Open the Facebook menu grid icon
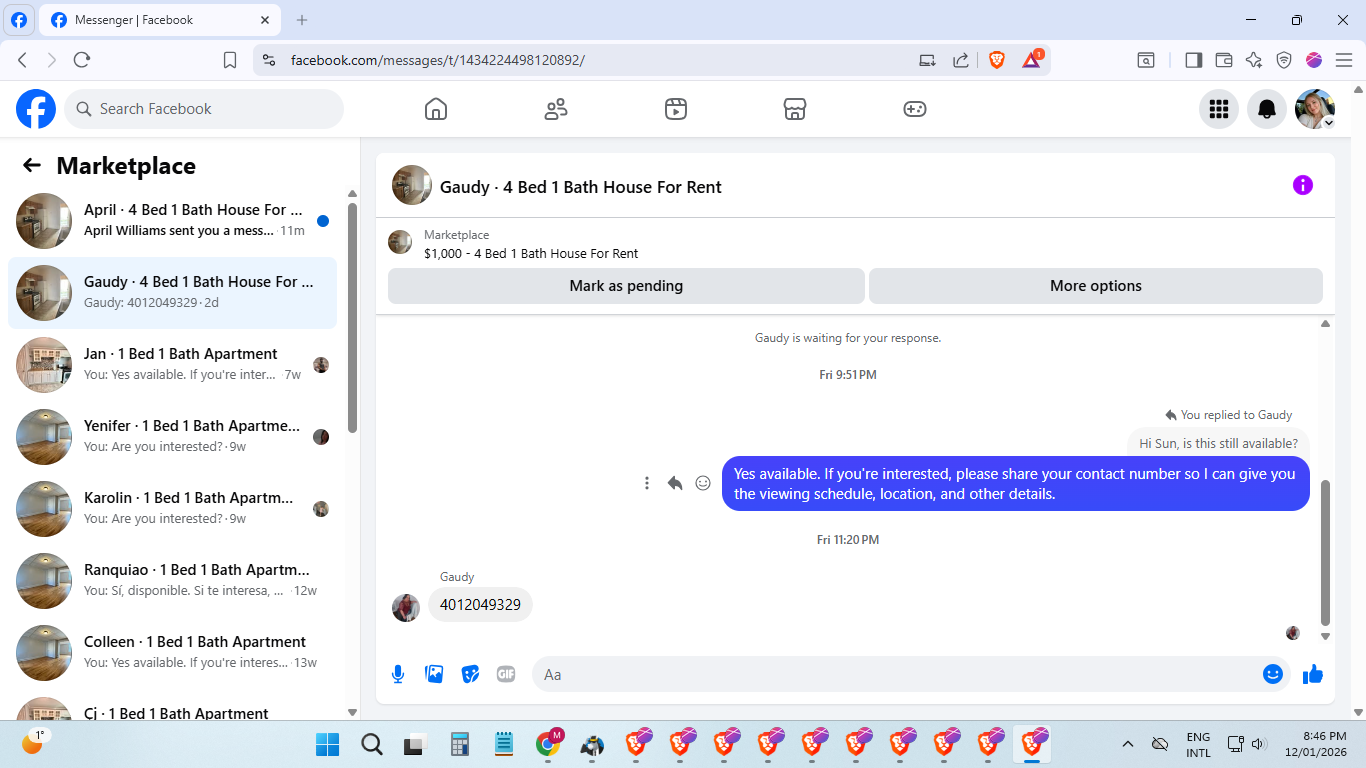Screen dimensions: 1366x768 pyautogui.click(x=1219, y=109)
